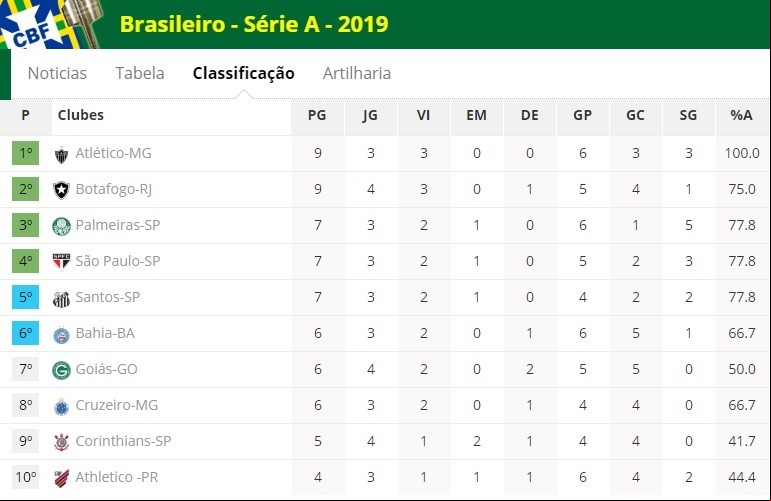771x501 pixels.
Task: Click the Corinthians-SP club crest
Action: pyautogui.click(x=61, y=442)
